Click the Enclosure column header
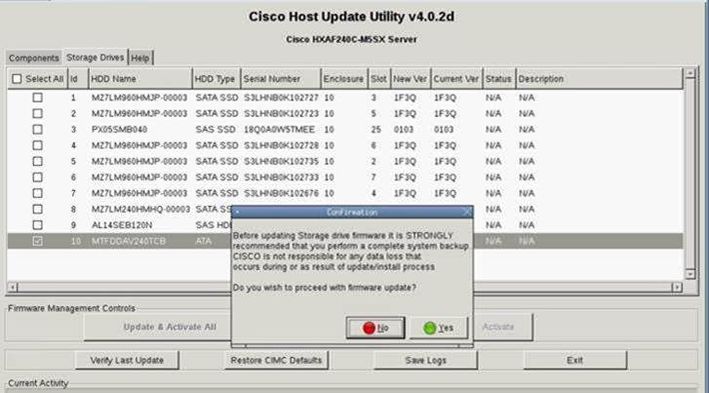This screenshot has height=393, width=709. pos(344,79)
